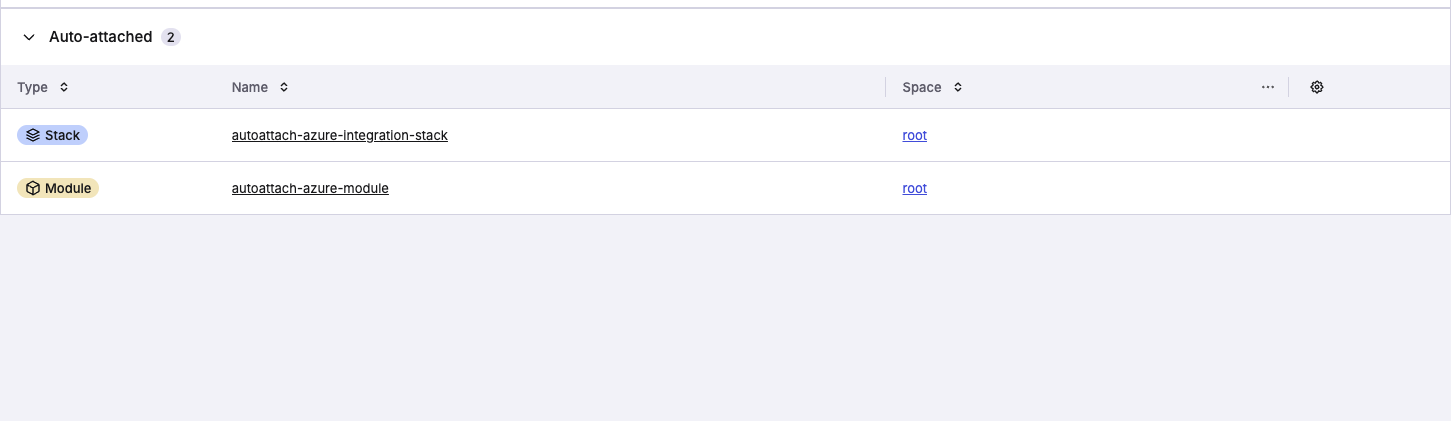Click the cube icon in the Module badge
This screenshot has height=421, width=1451.
(x=33, y=188)
